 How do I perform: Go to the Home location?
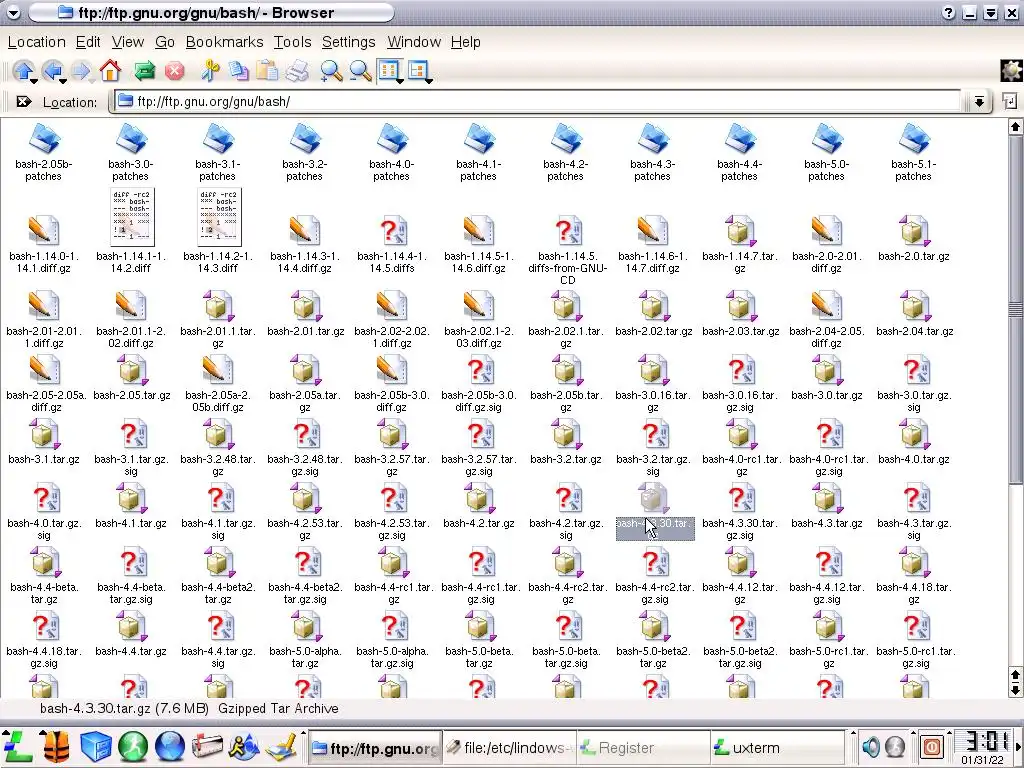[110, 70]
